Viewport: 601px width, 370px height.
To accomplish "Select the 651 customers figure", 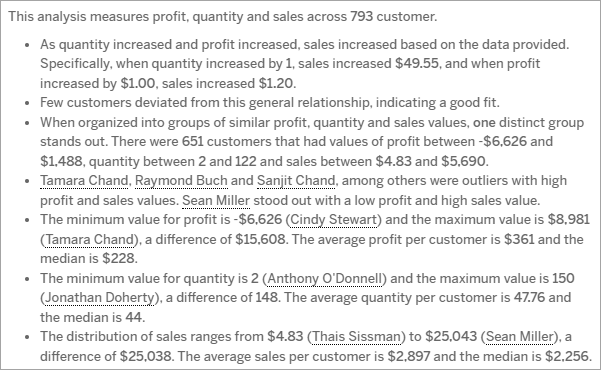I will 192,141.
